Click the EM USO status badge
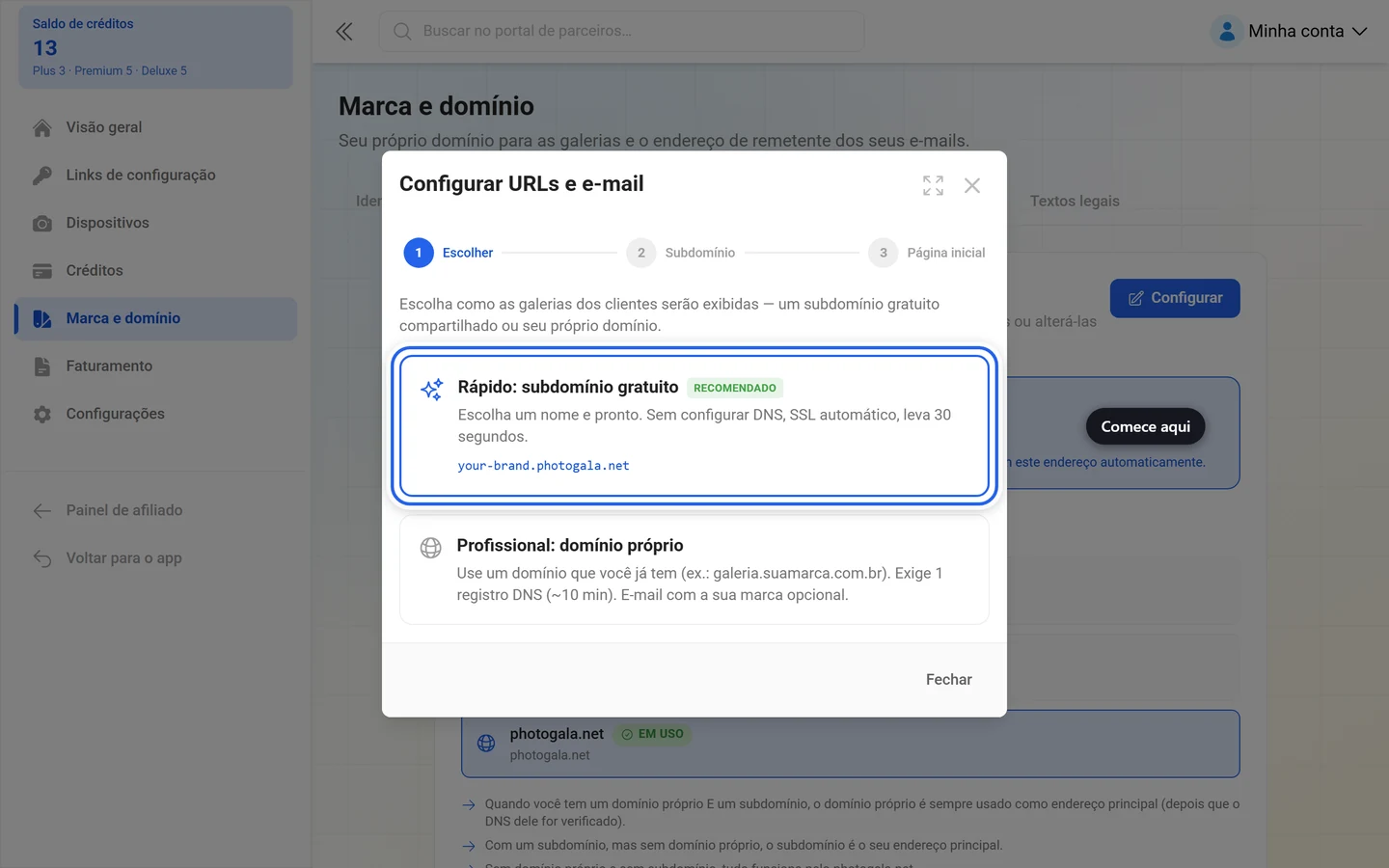The width and height of the screenshot is (1389, 868). point(652,734)
